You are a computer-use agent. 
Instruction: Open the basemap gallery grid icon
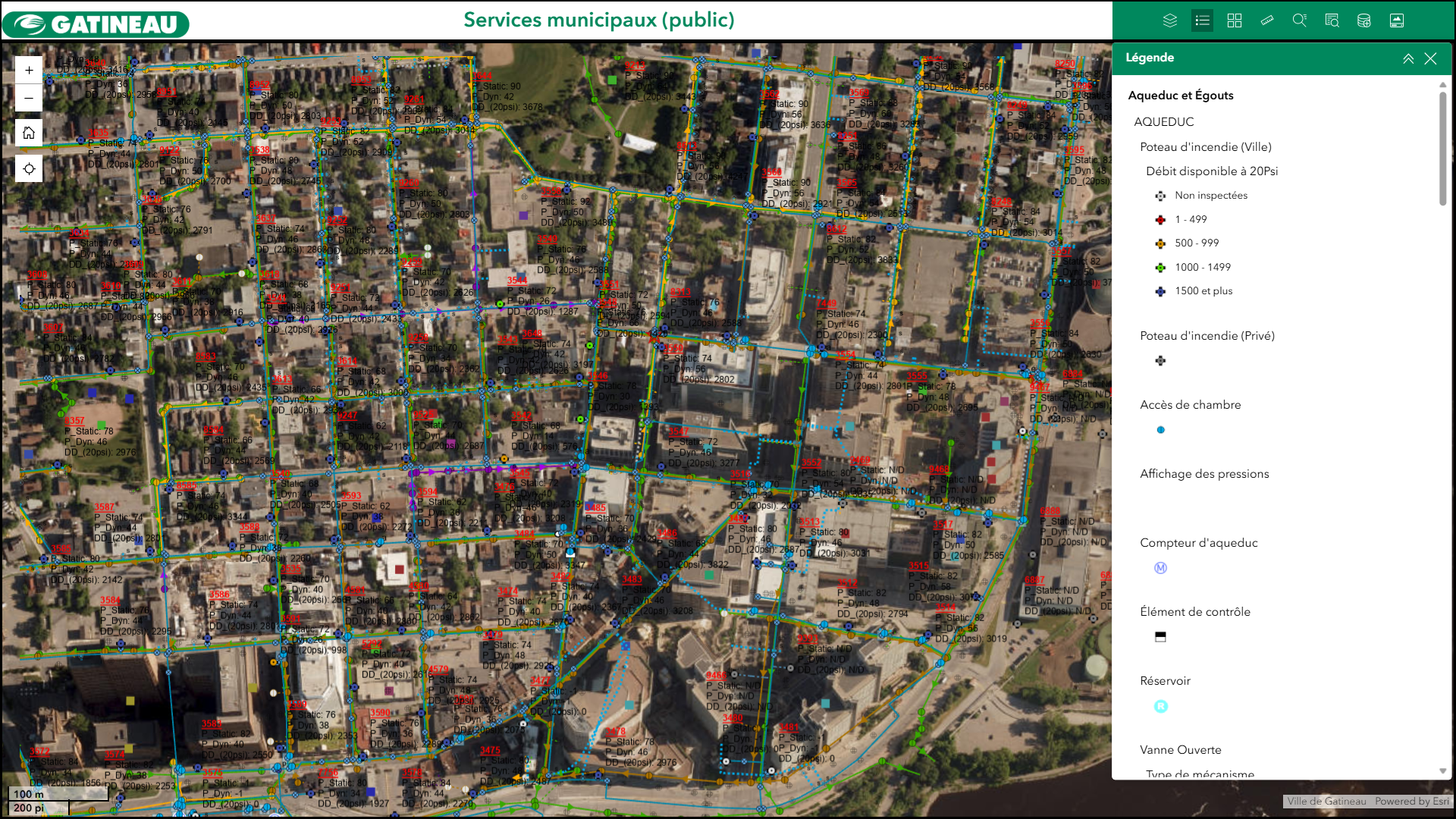(1235, 20)
